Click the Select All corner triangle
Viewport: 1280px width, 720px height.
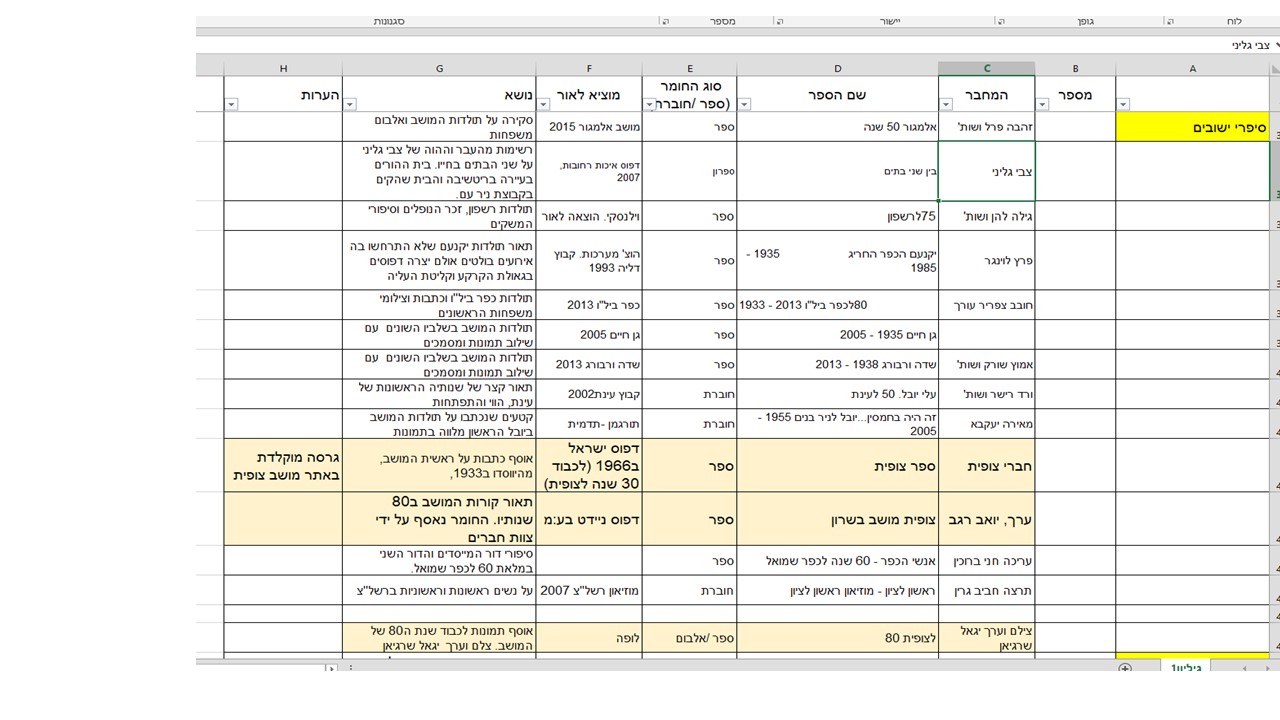(1273, 69)
